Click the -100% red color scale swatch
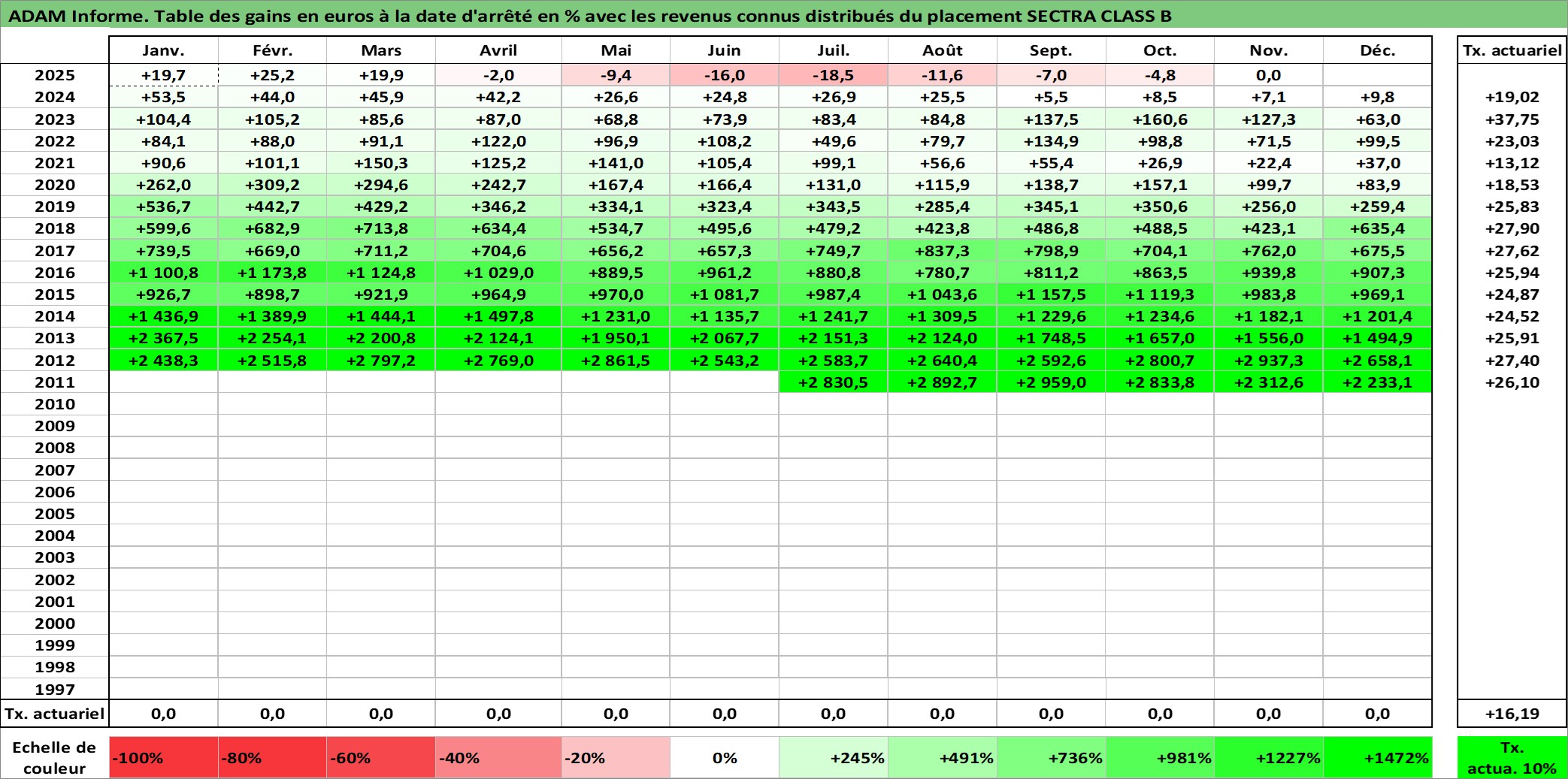Screen dimensions: 1568x779 (x=163, y=757)
